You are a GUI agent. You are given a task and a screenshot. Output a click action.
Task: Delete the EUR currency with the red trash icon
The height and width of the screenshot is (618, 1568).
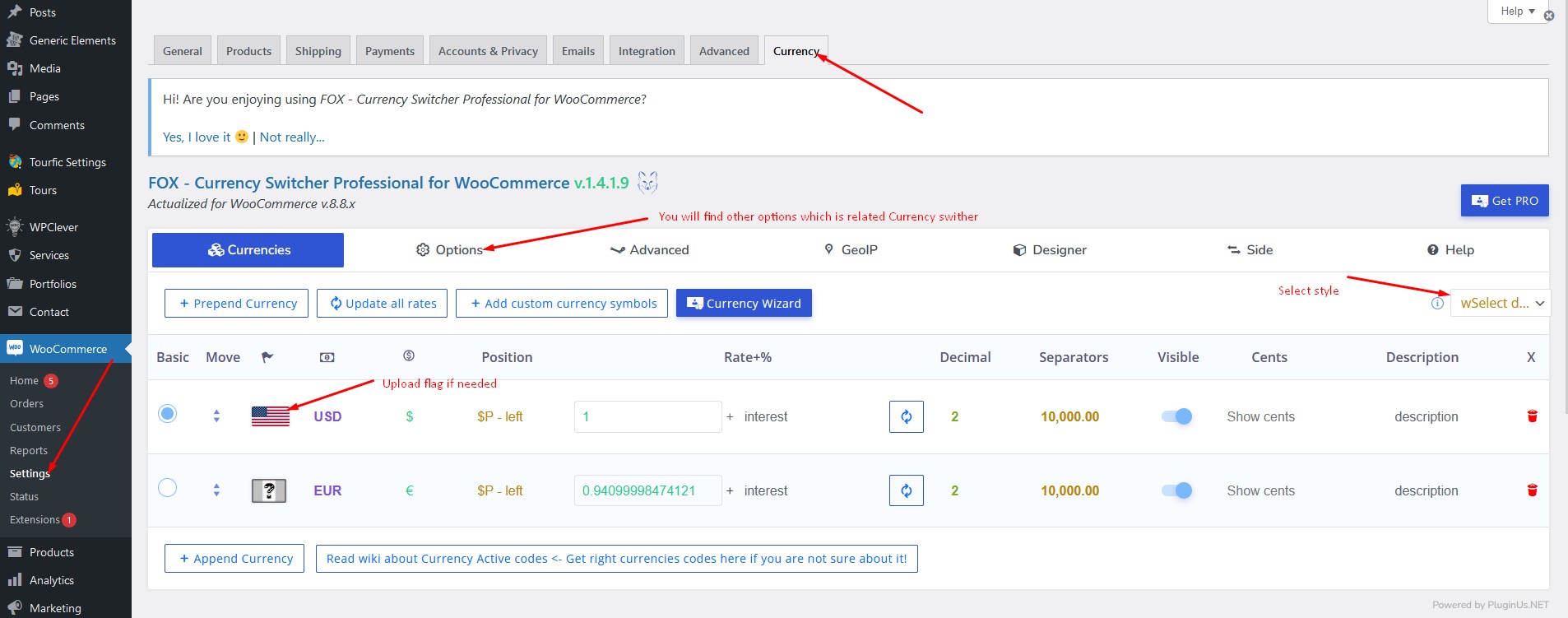(1532, 490)
